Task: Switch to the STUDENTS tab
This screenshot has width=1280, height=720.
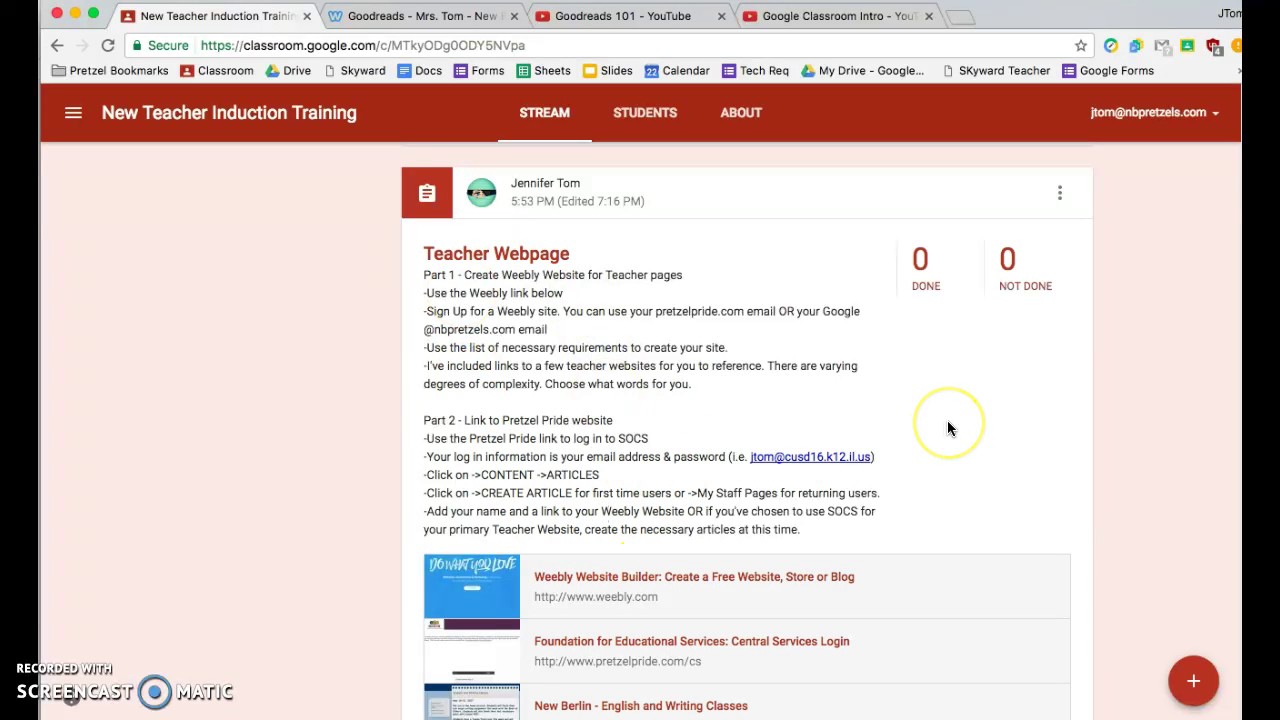Action: coord(645,113)
